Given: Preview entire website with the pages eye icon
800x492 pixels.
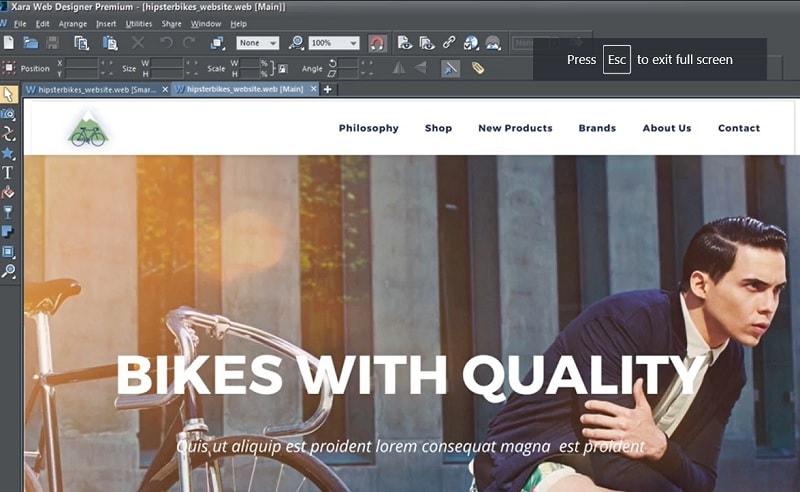Looking at the screenshot, I should [427, 43].
